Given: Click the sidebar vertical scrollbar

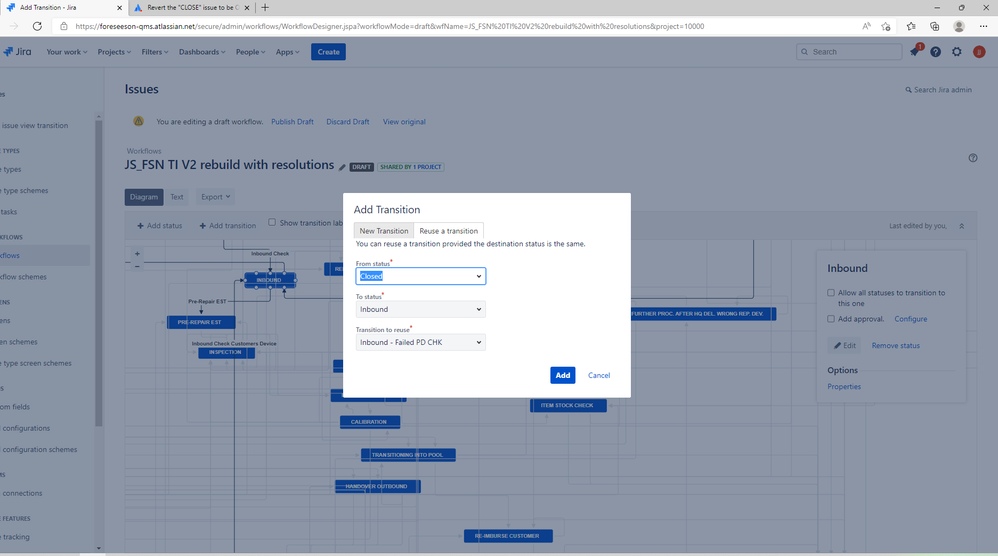Looking at the screenshot, I should pyautogui.click(x=99, y=274).
